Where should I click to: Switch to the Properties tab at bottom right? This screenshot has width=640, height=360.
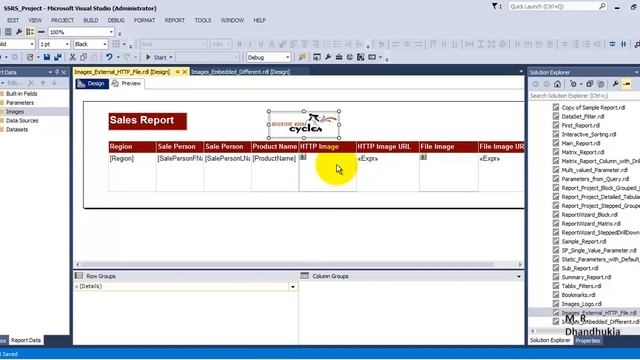pos(588,340)
